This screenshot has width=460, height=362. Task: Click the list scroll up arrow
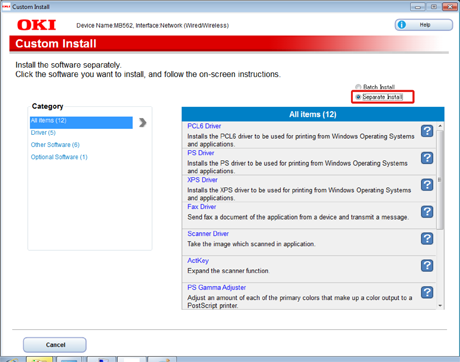440,126
